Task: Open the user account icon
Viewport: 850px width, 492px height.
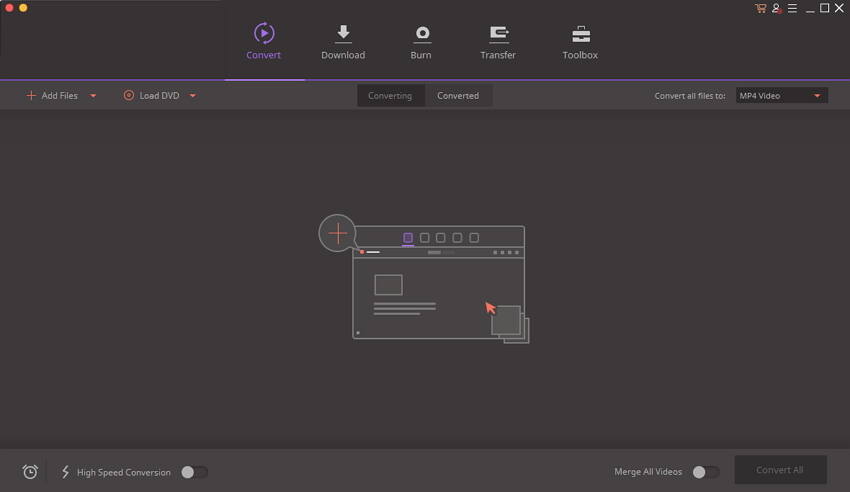Action: pyautogui.click(x=777, y=8)
